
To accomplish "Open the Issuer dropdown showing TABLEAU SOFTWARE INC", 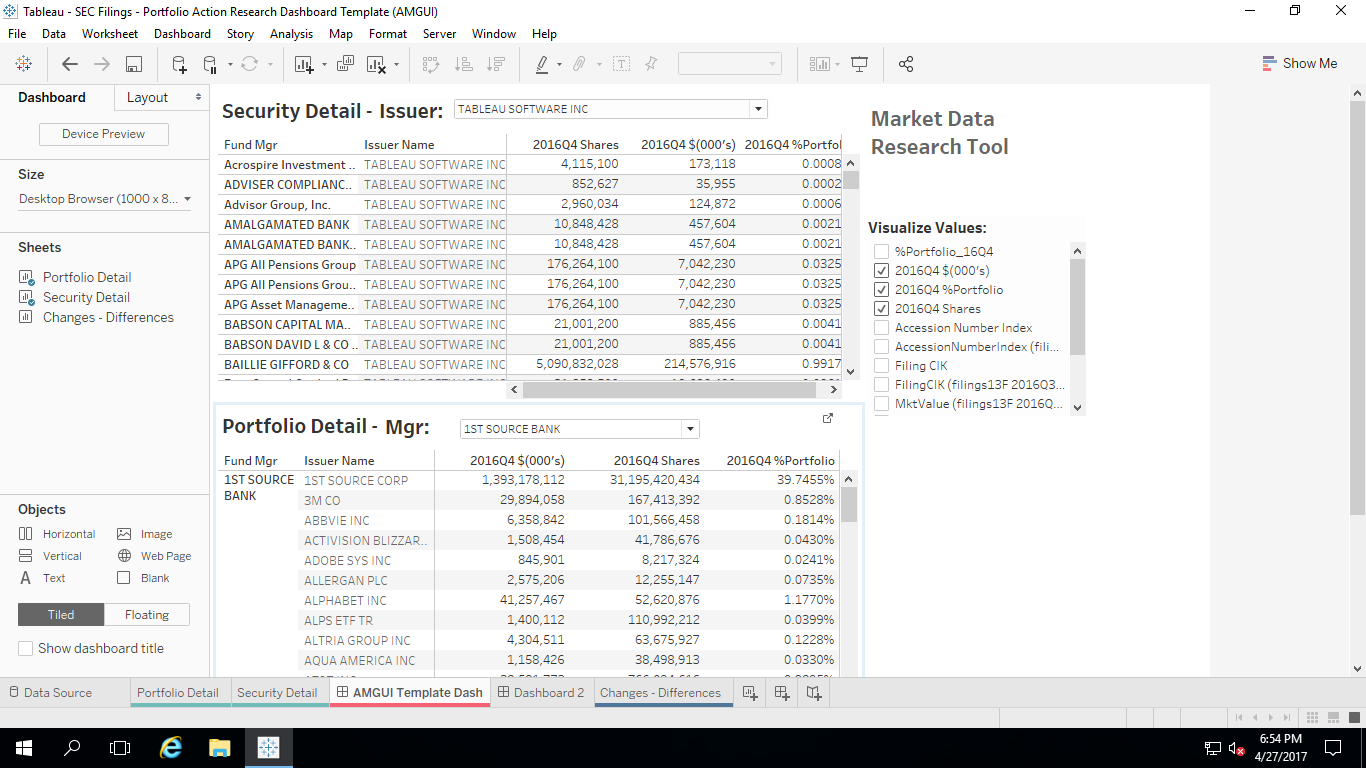I will (758, 109).
